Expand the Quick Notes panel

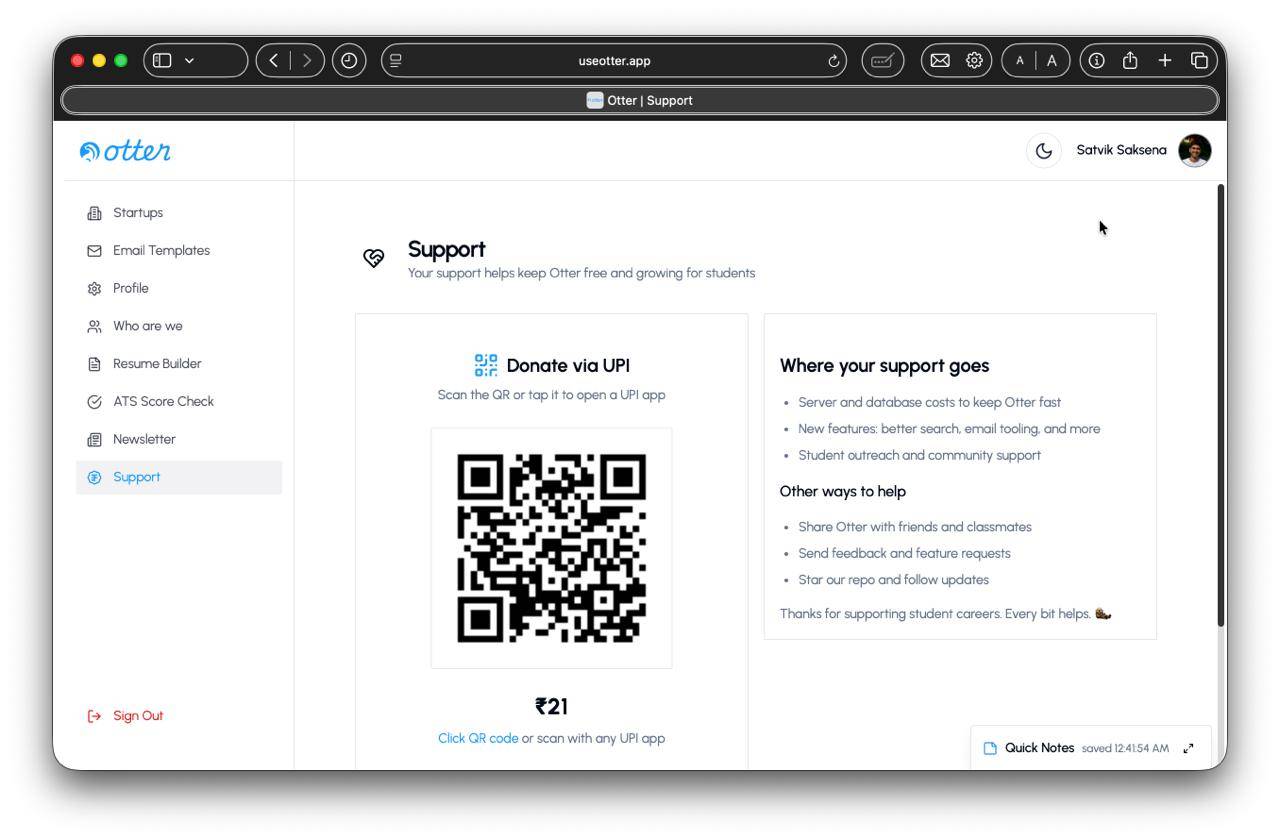[1188, 748]
